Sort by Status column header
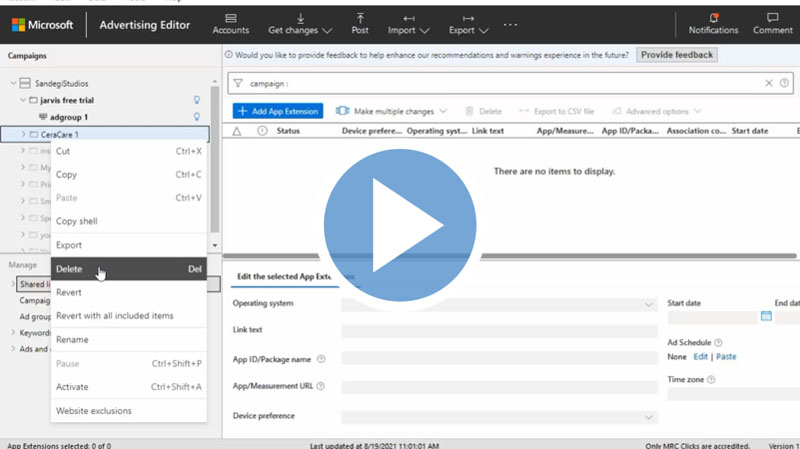 tap(288, 131)
